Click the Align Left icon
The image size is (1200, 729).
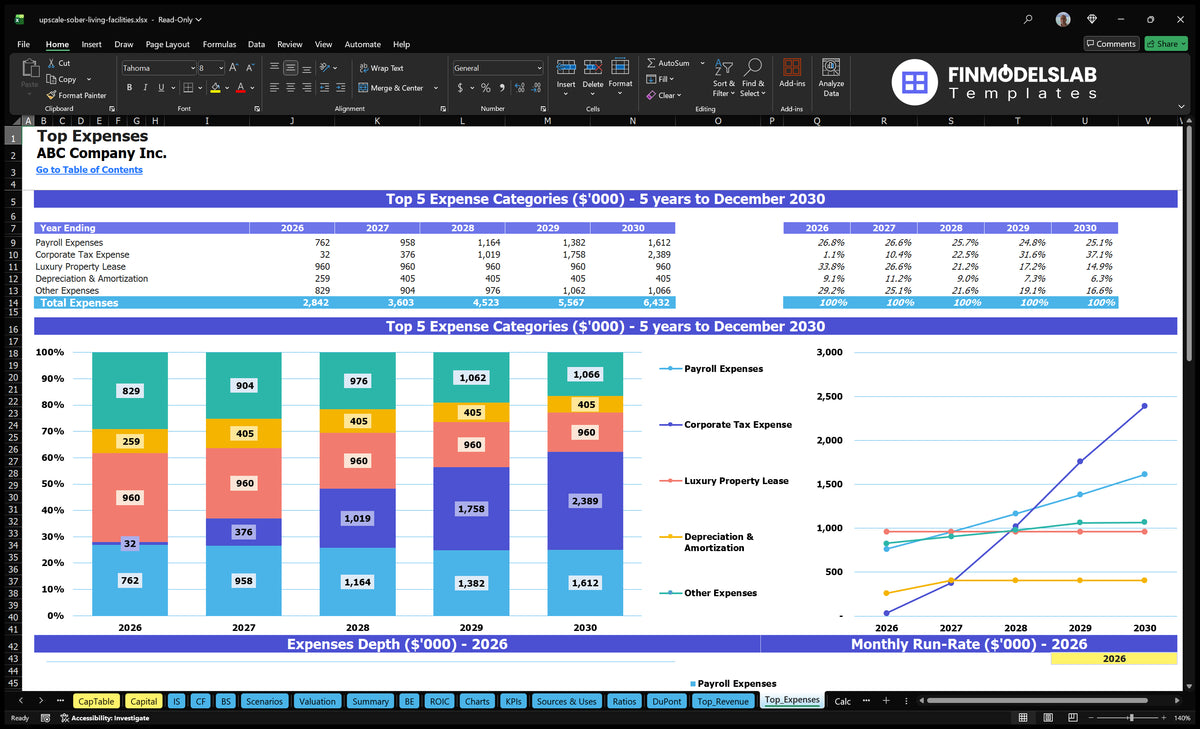pyautogui.click(x=274, y=88)
